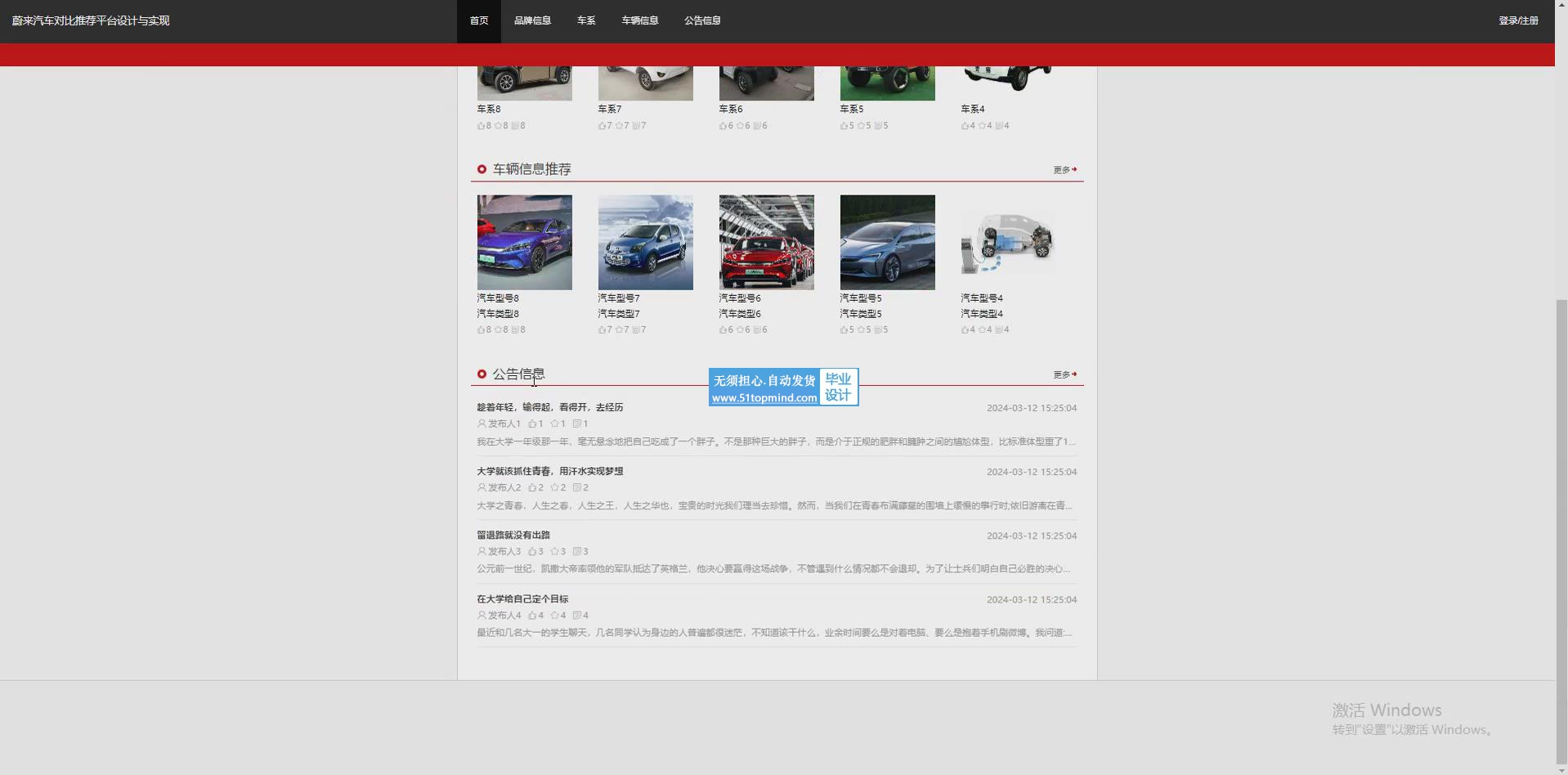The height and width of the screenshot is (775, 1568).
Task: Click thumbs-up icon in 发布人2 row
Action: (532, 487)
